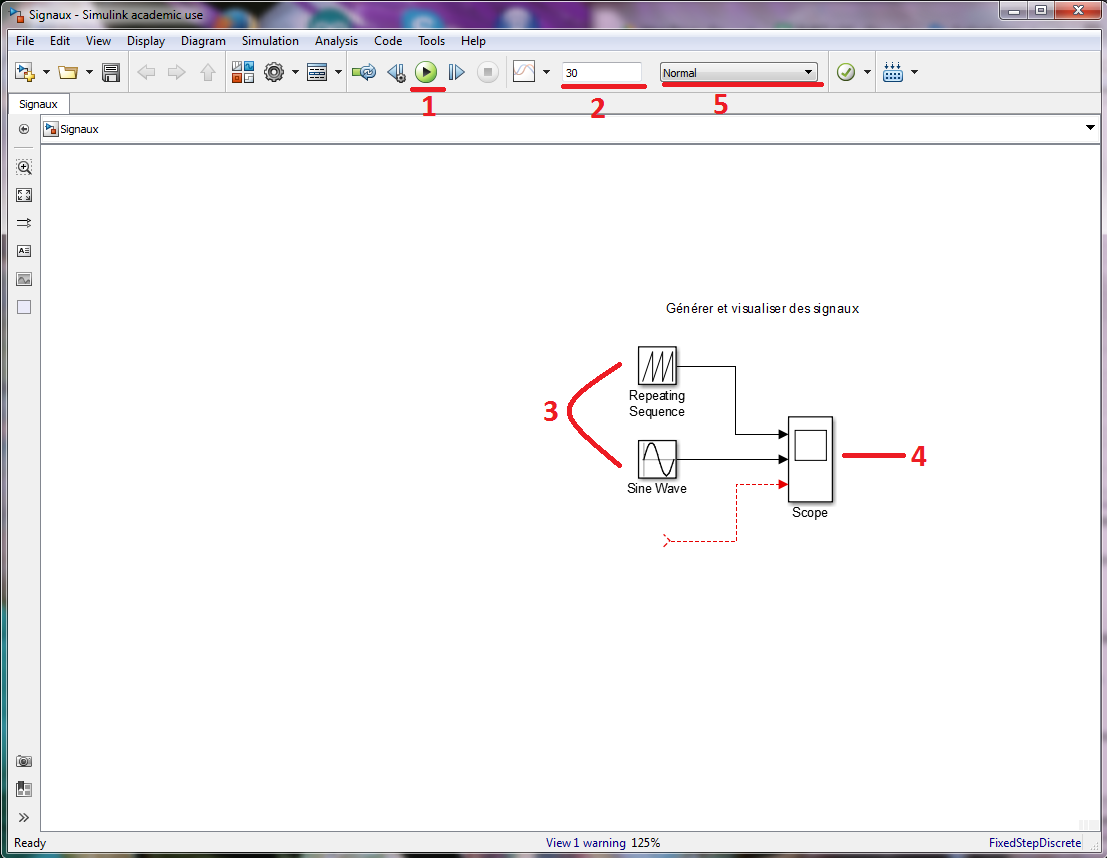Select the Signaux model tab

[x=38, y=104]
